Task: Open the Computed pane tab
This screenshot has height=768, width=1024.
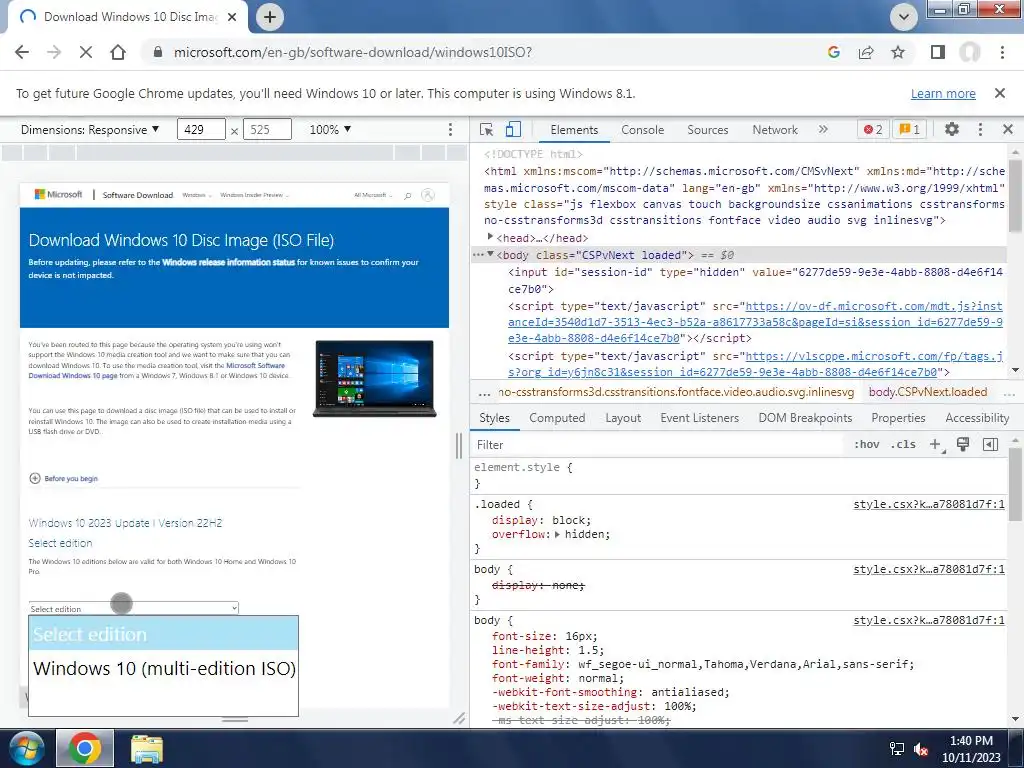Action: coord(557,418)
